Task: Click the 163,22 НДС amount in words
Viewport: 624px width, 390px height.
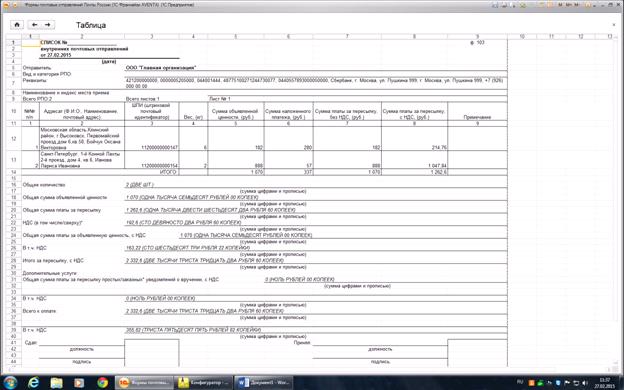Action: point(188,248)
